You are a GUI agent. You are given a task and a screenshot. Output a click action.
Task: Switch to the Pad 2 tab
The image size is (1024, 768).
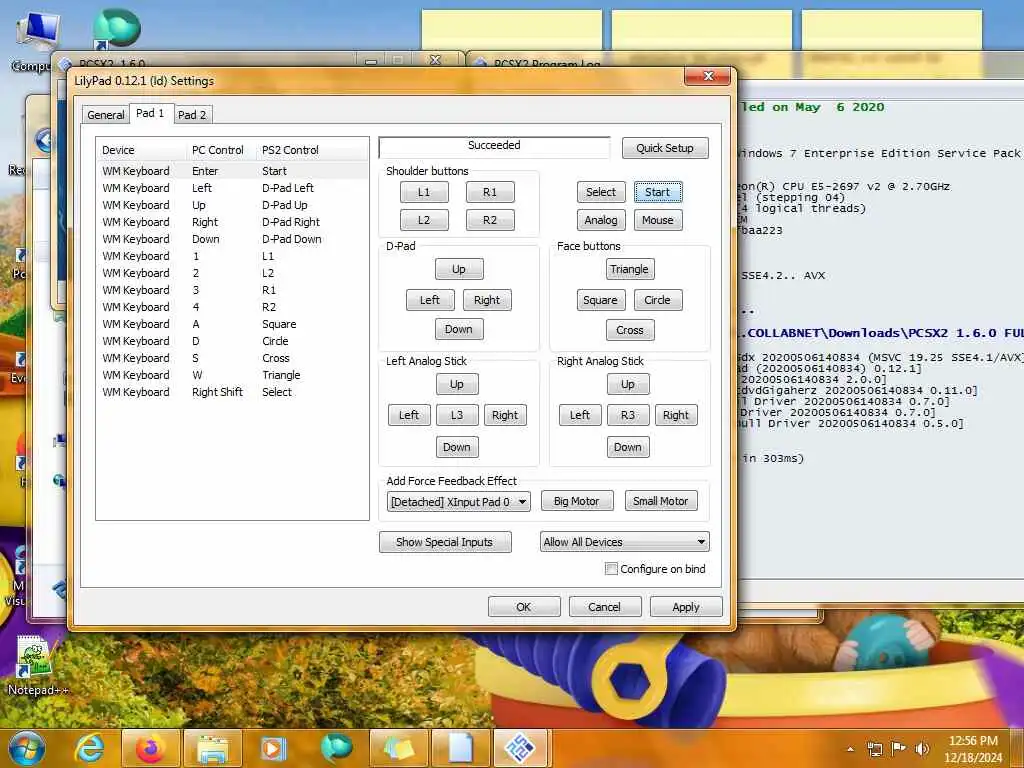pos(192,115)
